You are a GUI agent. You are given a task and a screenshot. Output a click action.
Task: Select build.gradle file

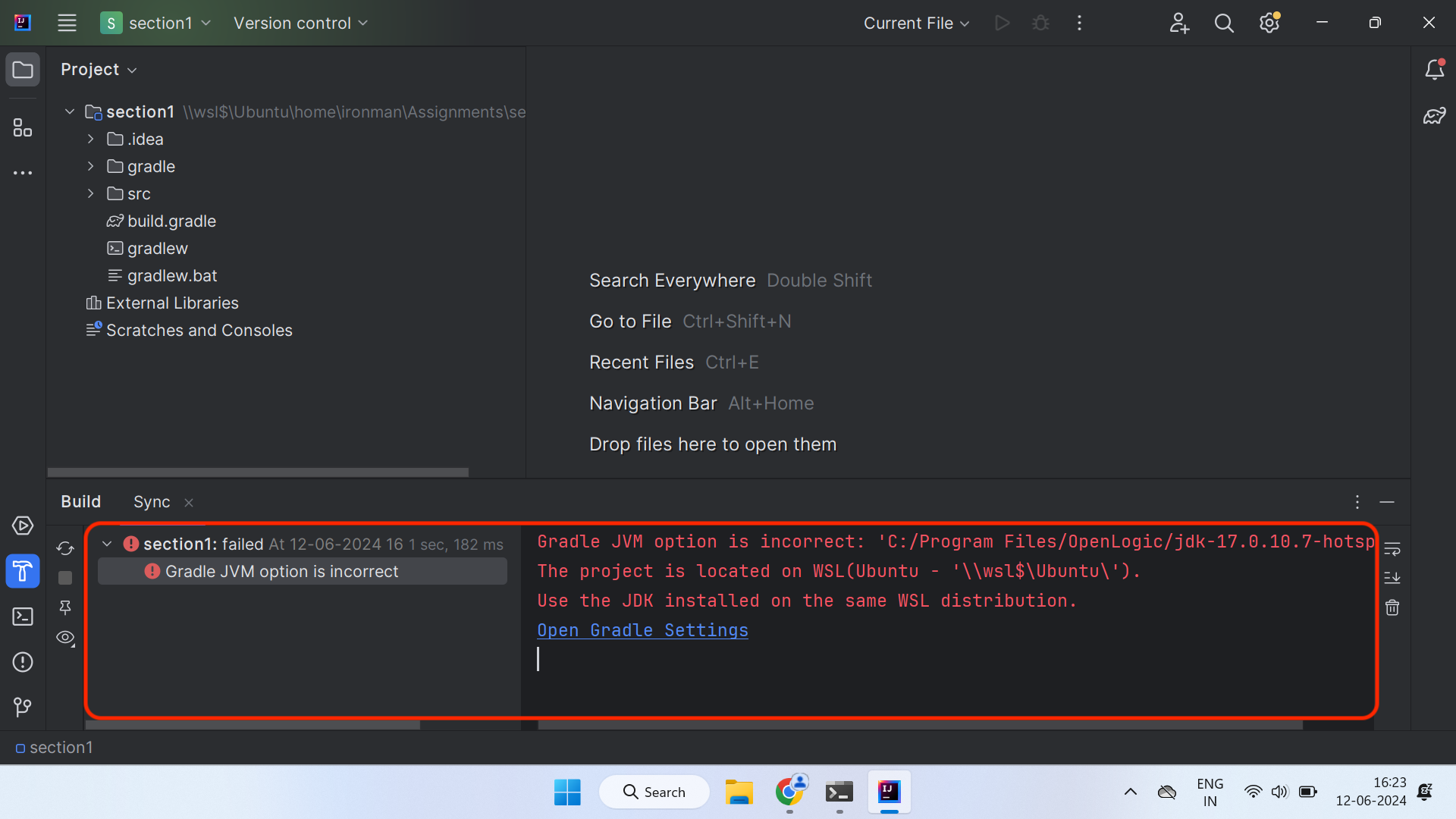[171, 221]
